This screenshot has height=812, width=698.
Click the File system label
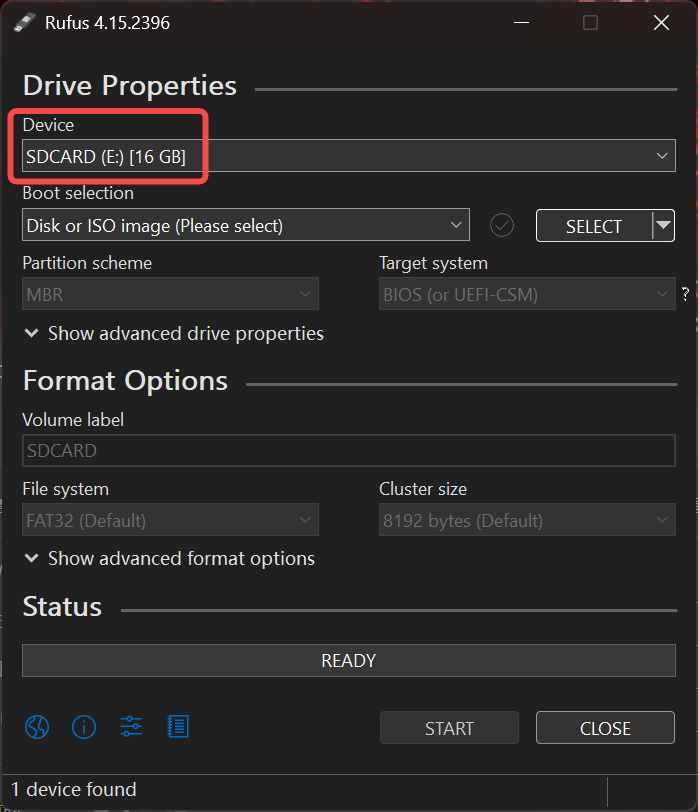coord(66,489)
